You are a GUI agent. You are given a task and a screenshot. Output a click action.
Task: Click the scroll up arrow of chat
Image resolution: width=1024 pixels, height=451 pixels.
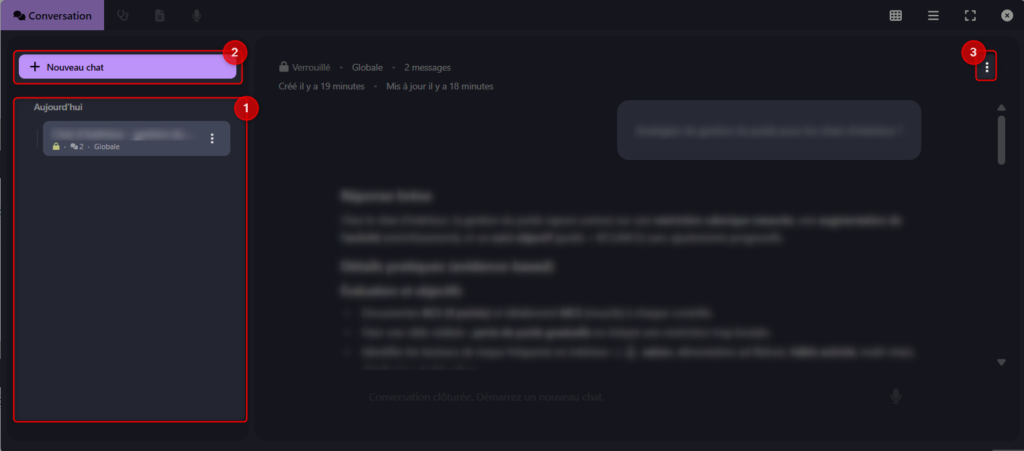point(1002,107)
